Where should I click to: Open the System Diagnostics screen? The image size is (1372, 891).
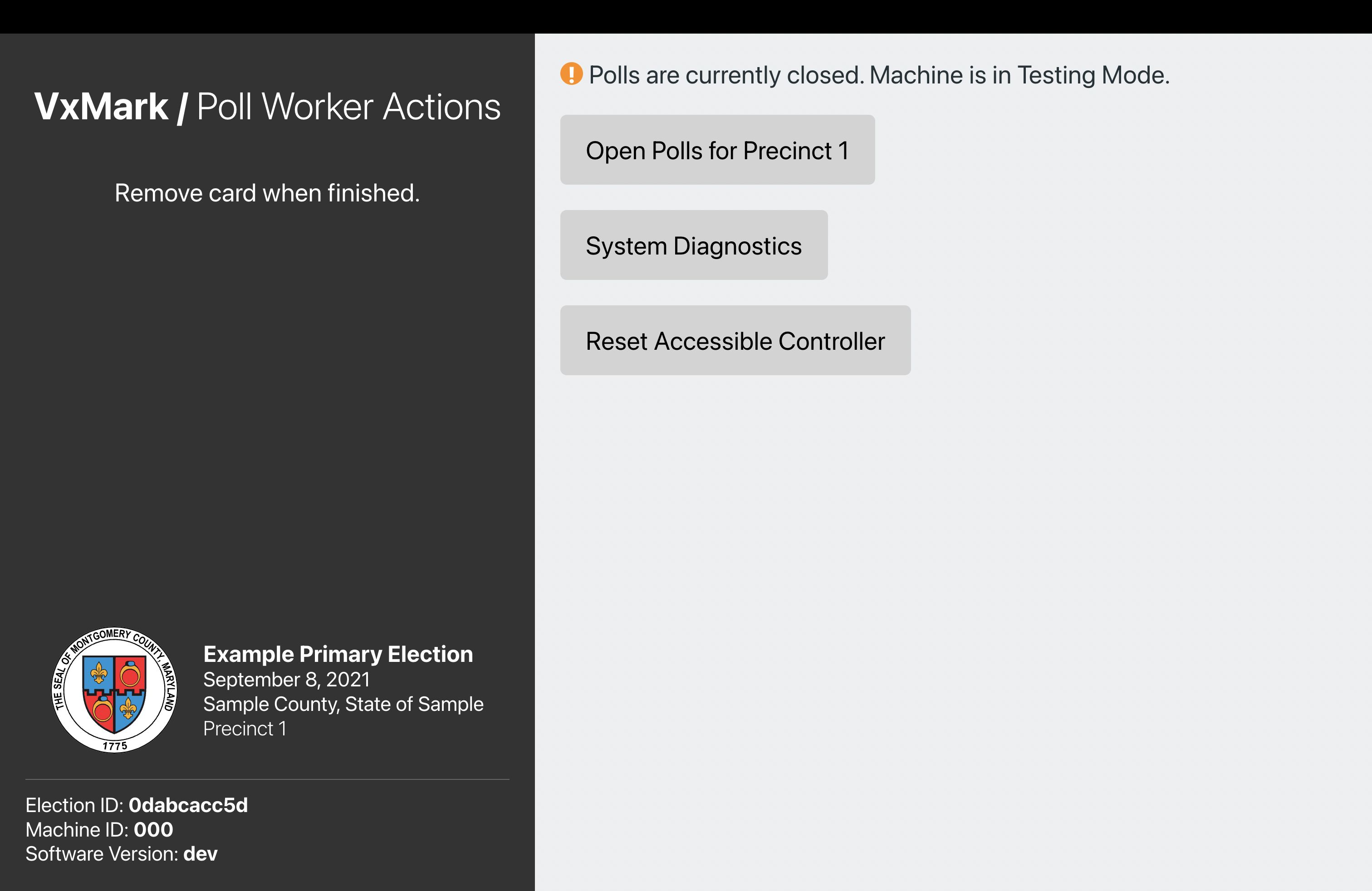[x=693, y=245]
